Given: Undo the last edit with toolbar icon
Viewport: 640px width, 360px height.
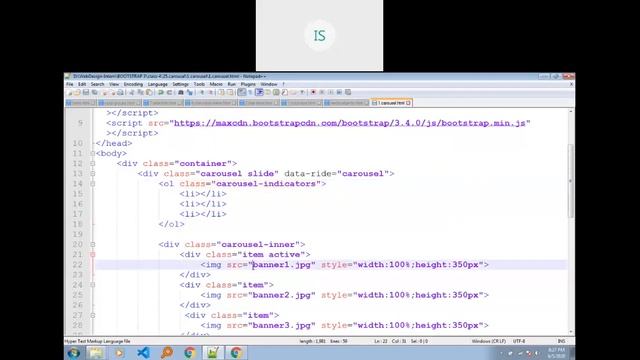Looking at the screenshot, I should click(161, 93).
